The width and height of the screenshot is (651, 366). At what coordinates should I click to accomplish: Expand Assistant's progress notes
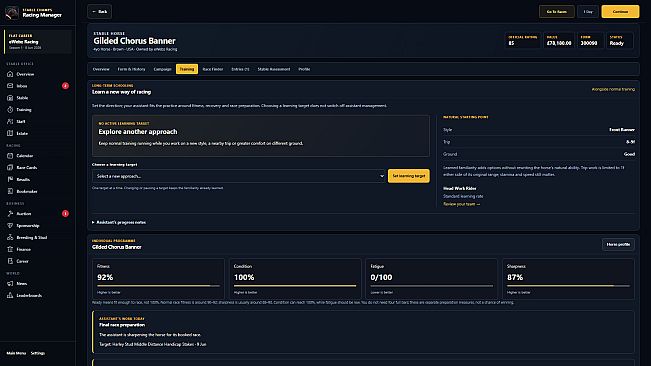pyautogui.click(x=119, y=222)
